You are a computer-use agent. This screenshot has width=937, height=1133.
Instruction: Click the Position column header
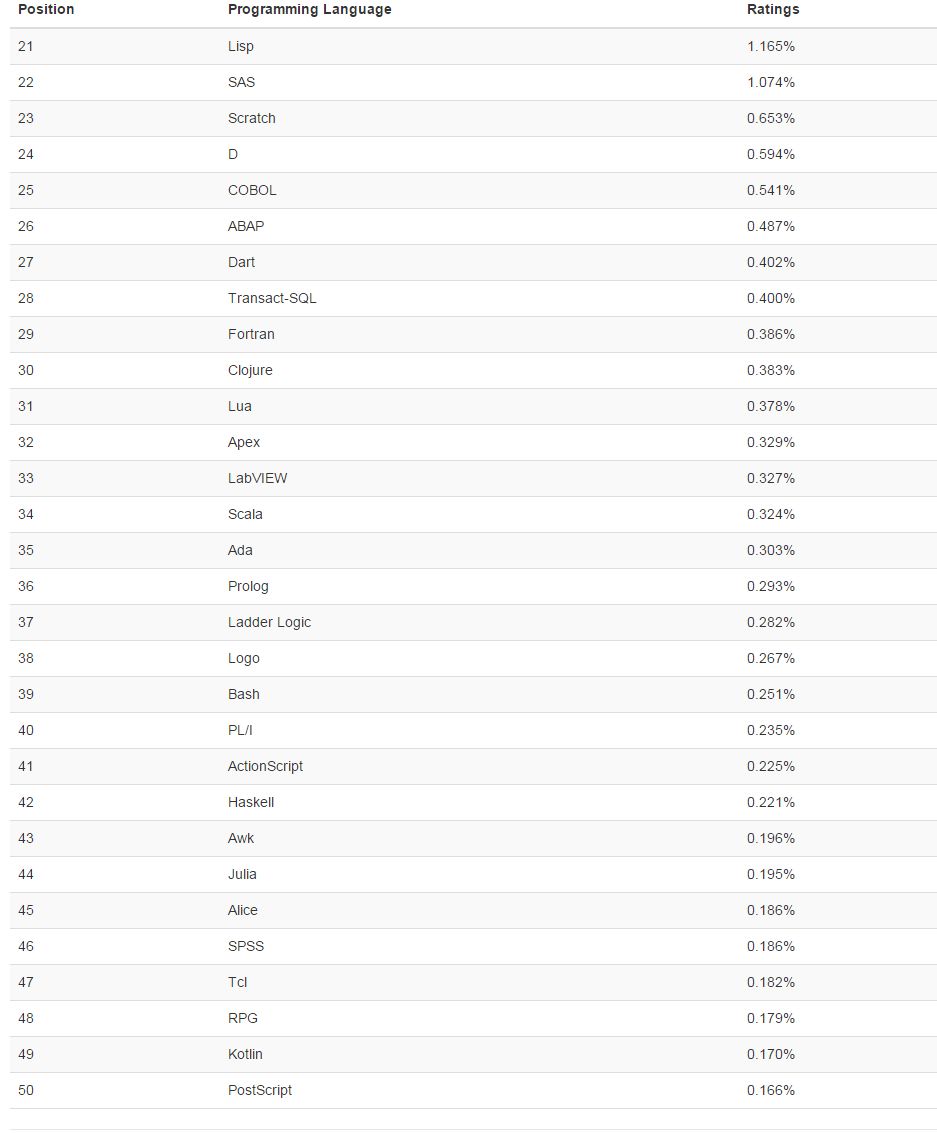pos(46,9)
